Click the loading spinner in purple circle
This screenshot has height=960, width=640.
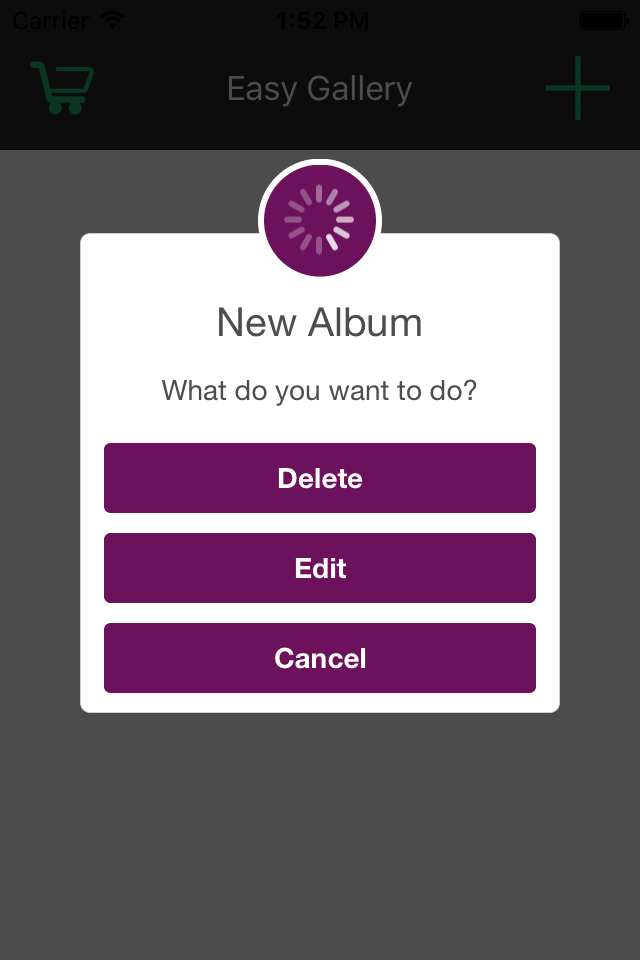[320, 220]
